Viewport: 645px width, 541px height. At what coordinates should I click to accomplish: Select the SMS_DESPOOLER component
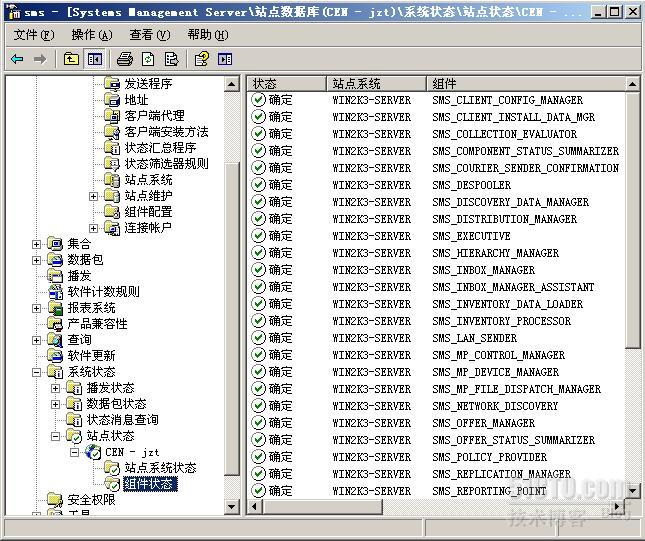[471, 186]
